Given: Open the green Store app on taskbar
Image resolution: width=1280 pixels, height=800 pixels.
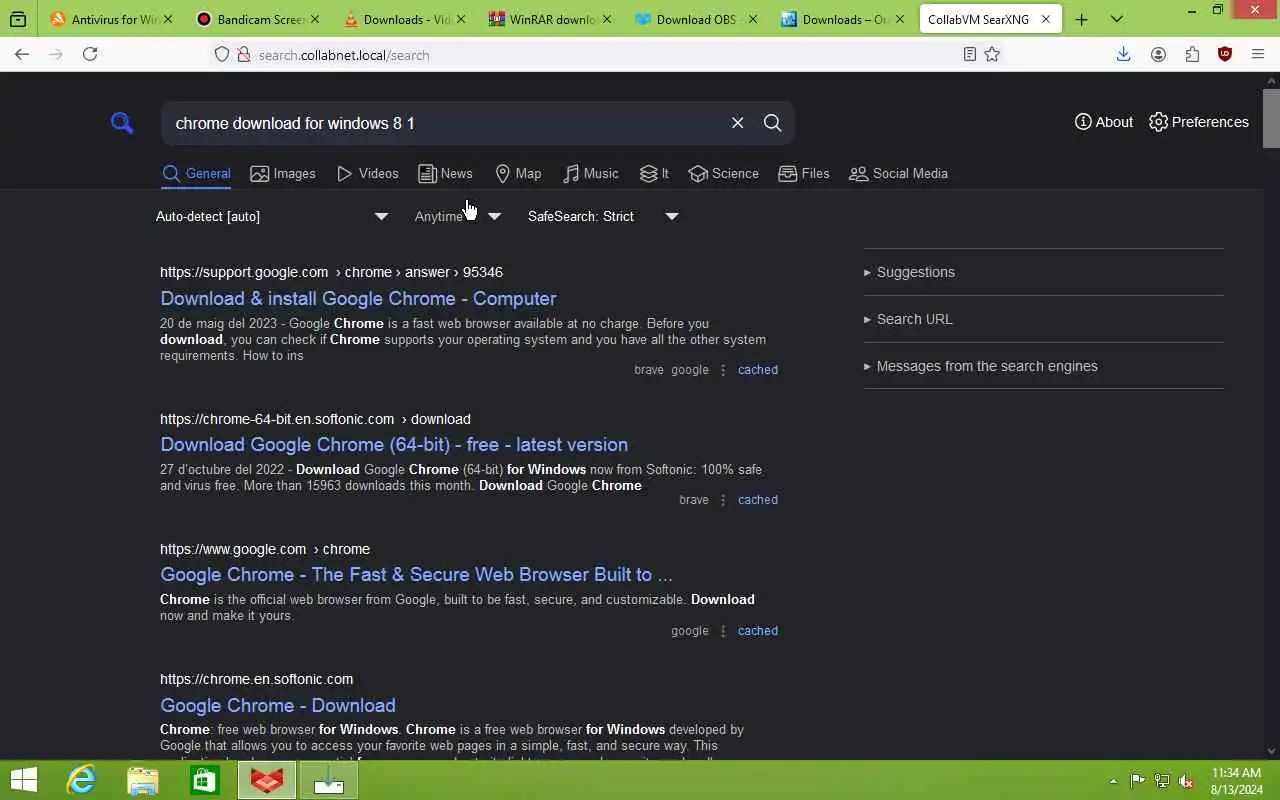Looking at the screenshot, I should 205,780.
